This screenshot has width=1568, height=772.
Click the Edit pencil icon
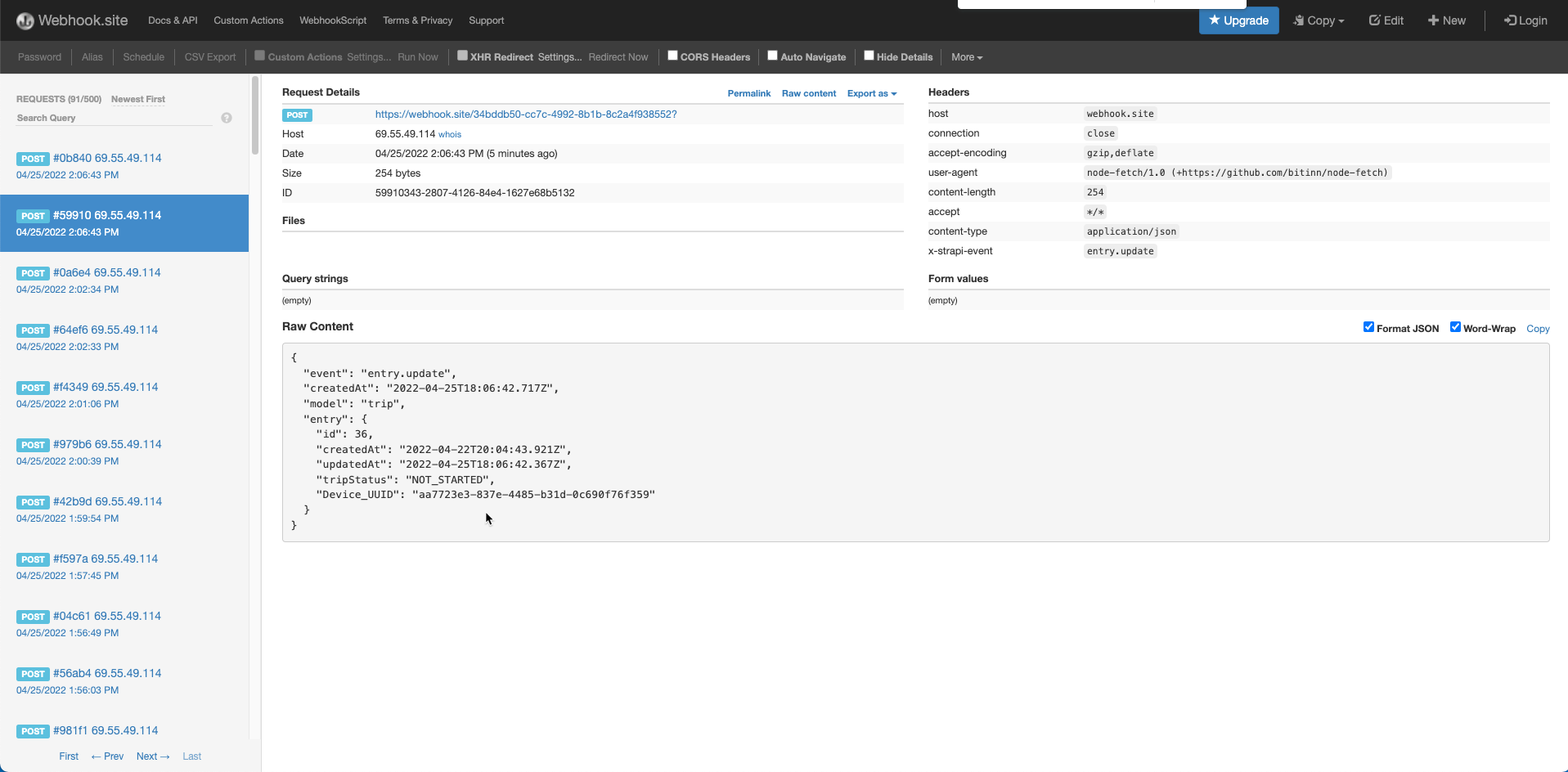(1373, 20)
